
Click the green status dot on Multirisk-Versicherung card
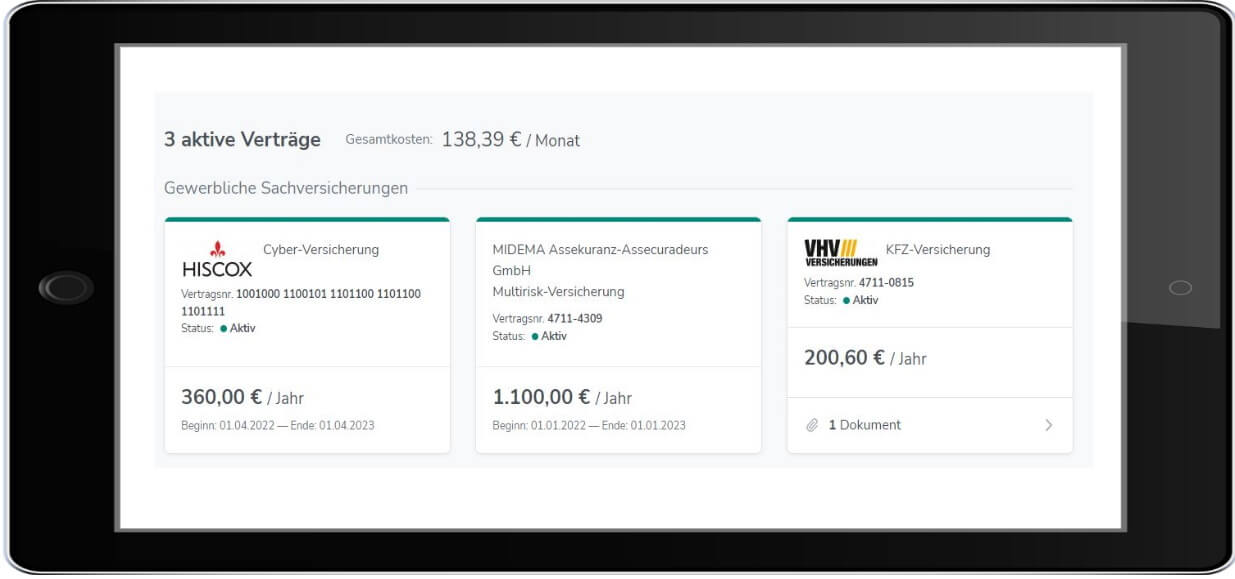coord(535,337)
